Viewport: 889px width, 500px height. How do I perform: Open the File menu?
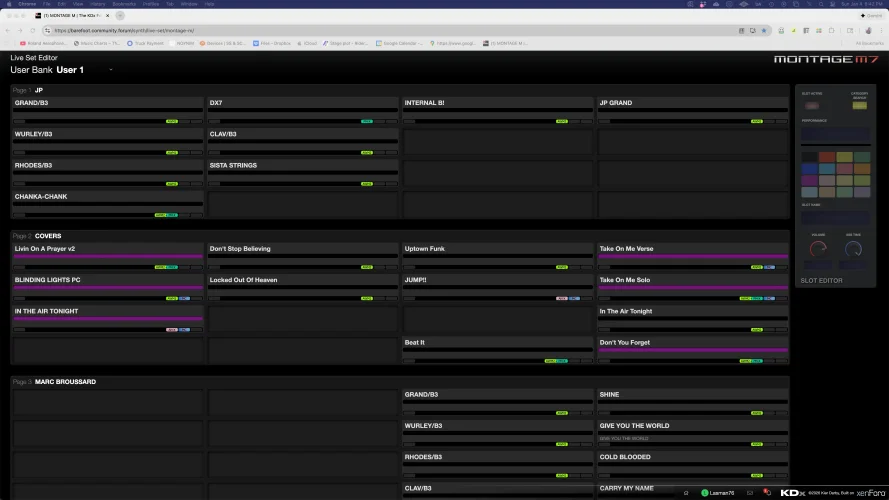[46, 4]
